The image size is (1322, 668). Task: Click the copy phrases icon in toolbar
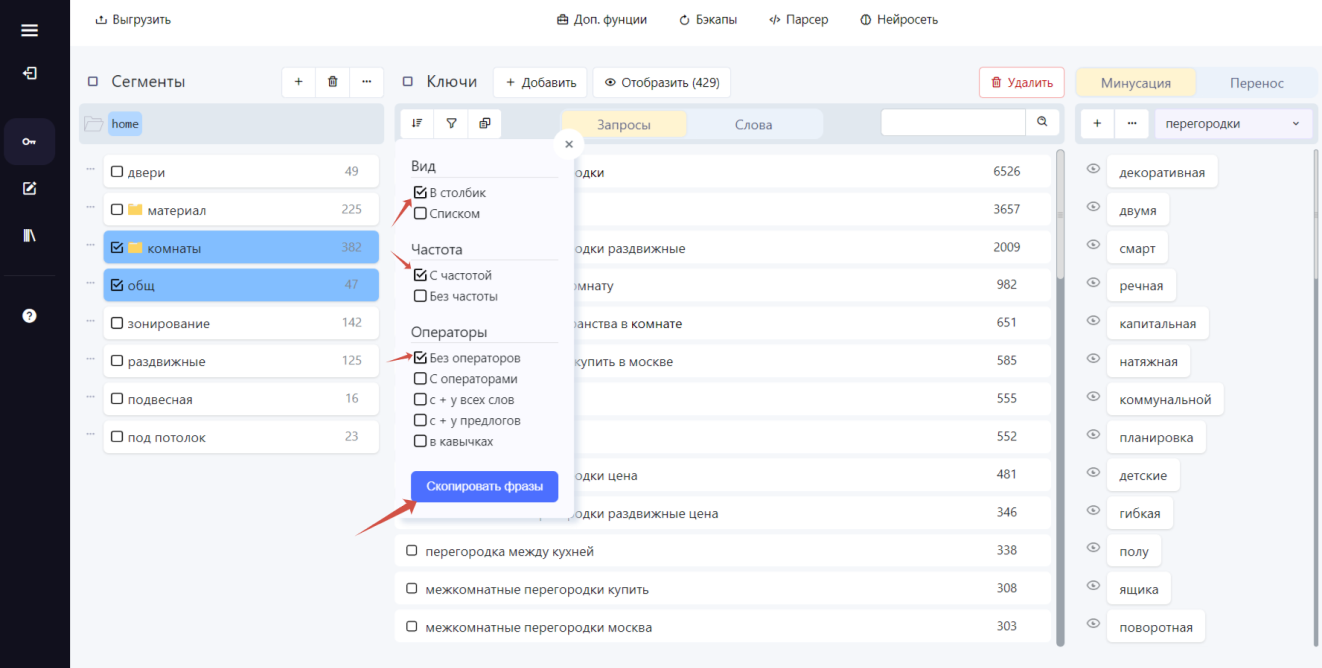[485, 123]
